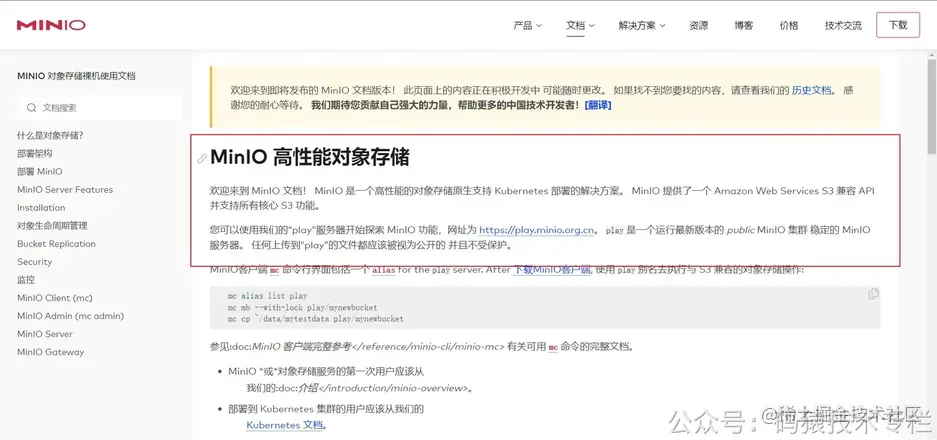The height and width of the screenshot is (440, 937).
Task: Open the 技术交流 menu item
Action: (843, 26)
